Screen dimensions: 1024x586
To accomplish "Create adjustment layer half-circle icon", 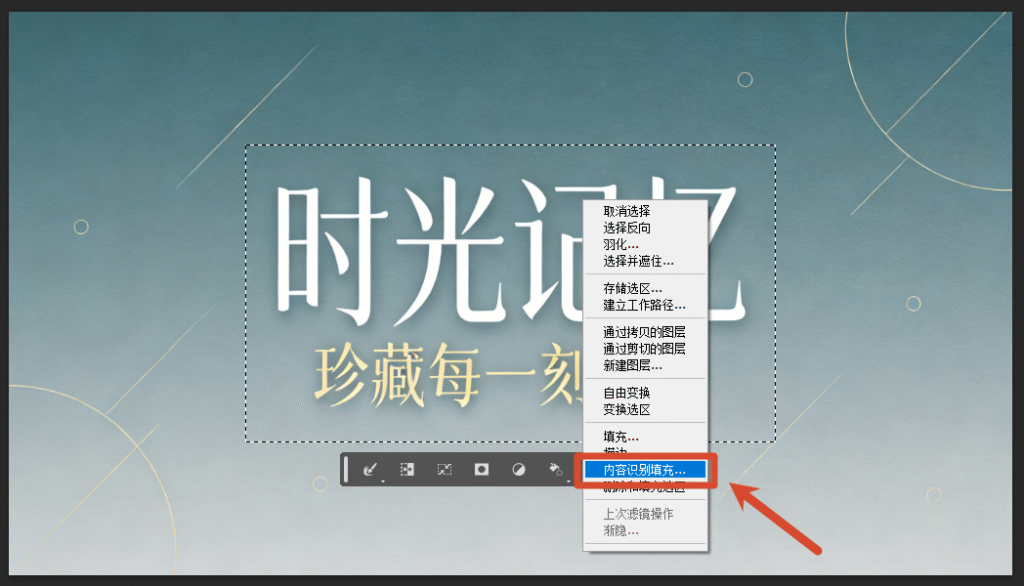I will point(519,470).
